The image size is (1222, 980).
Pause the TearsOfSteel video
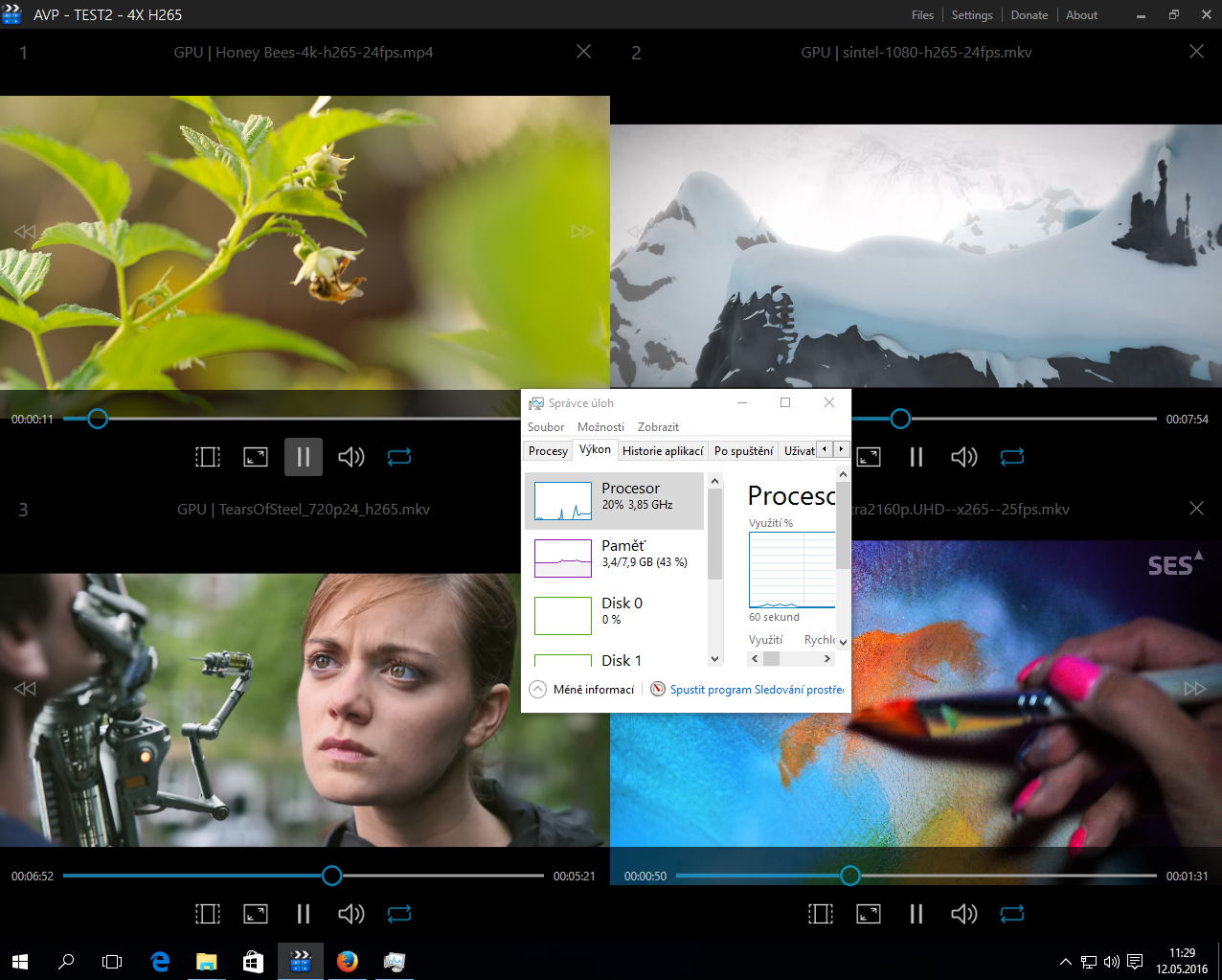click(x=304, y=914)
